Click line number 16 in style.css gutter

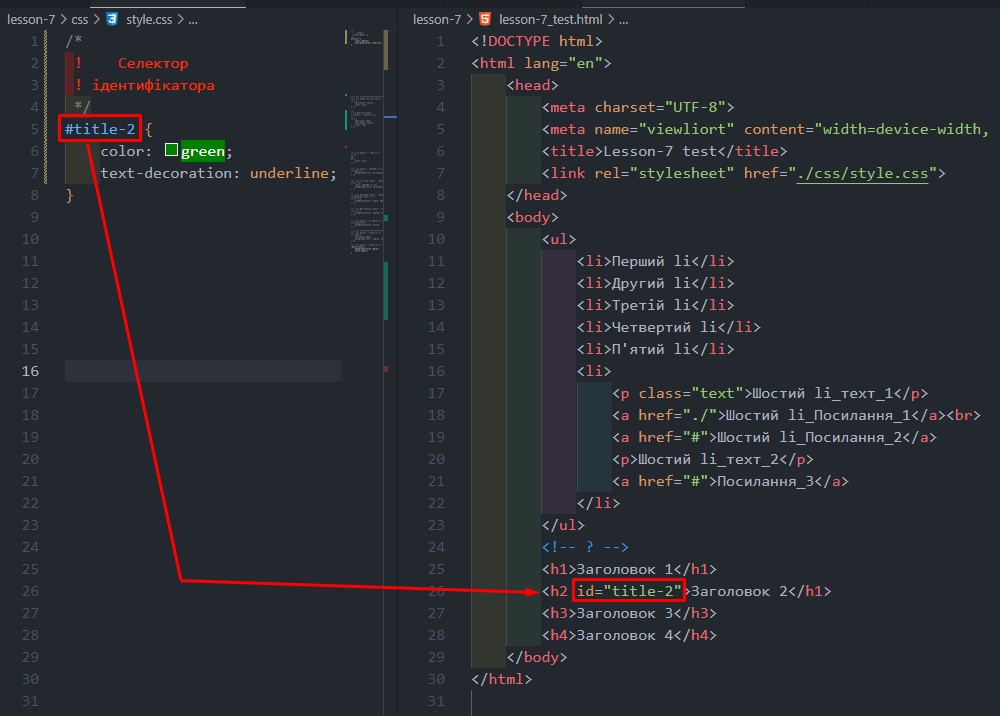(x=30, y=371)
